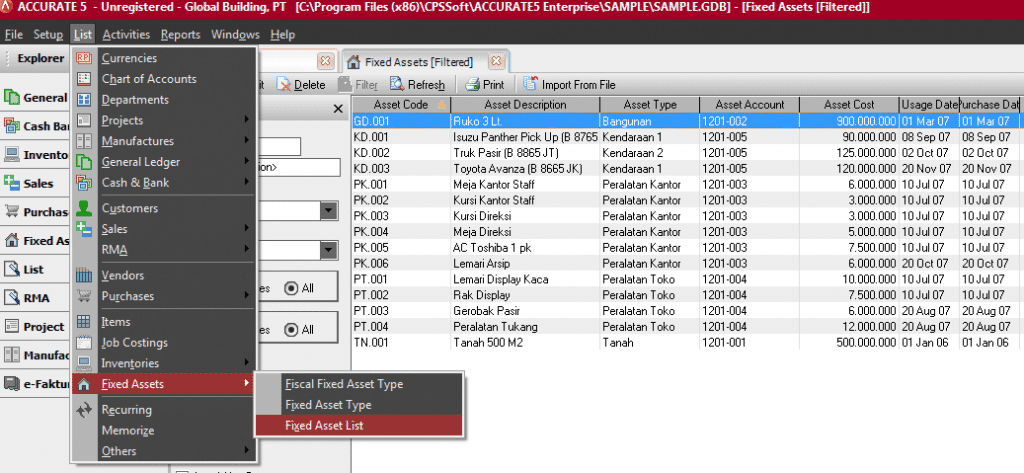Expand the Sales submenu
This screenshot has height=473, width=1024.
[247, 228]
